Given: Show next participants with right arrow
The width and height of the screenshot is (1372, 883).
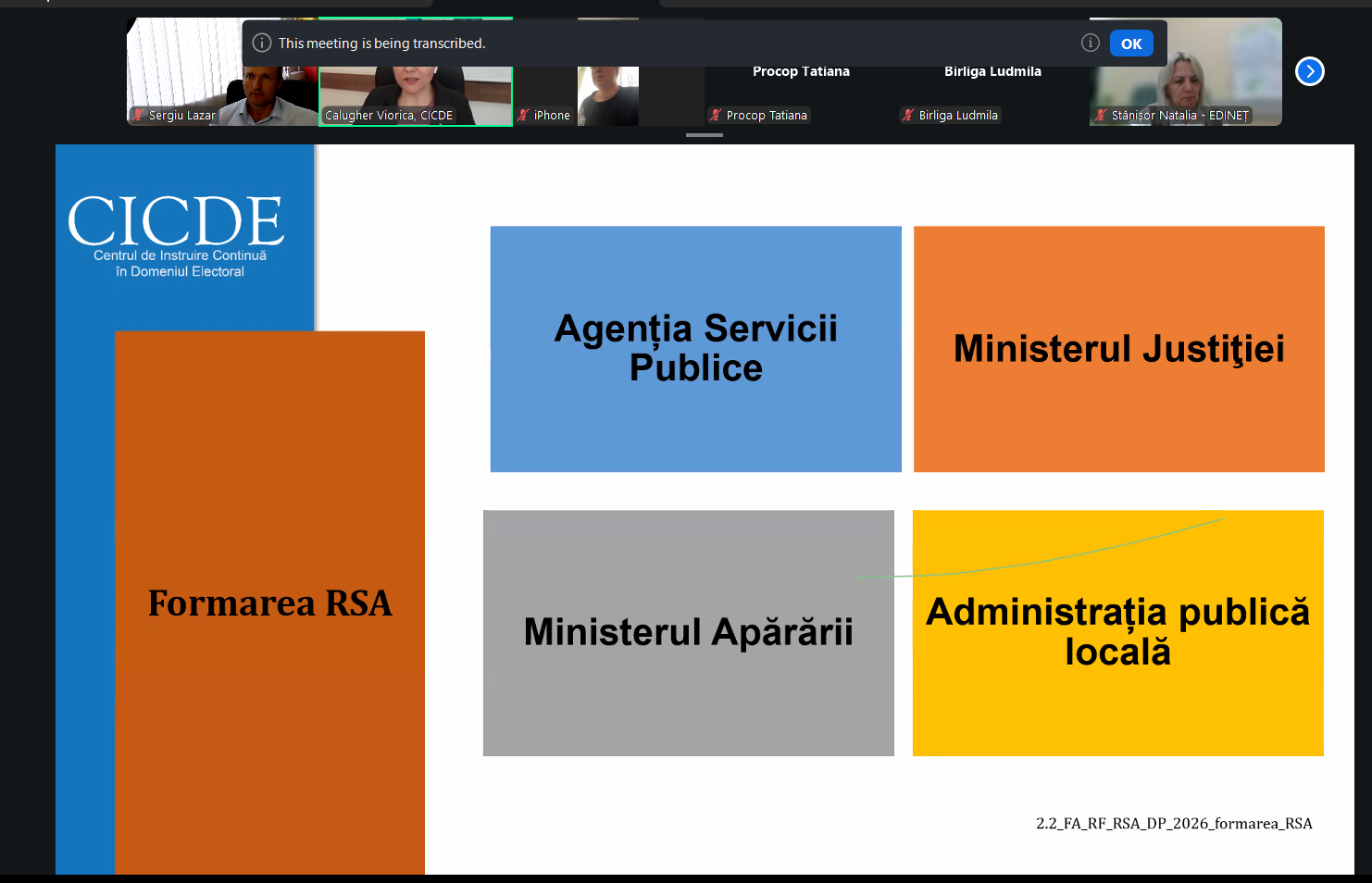Looking at the screenshot, I should click(1310, 71).
